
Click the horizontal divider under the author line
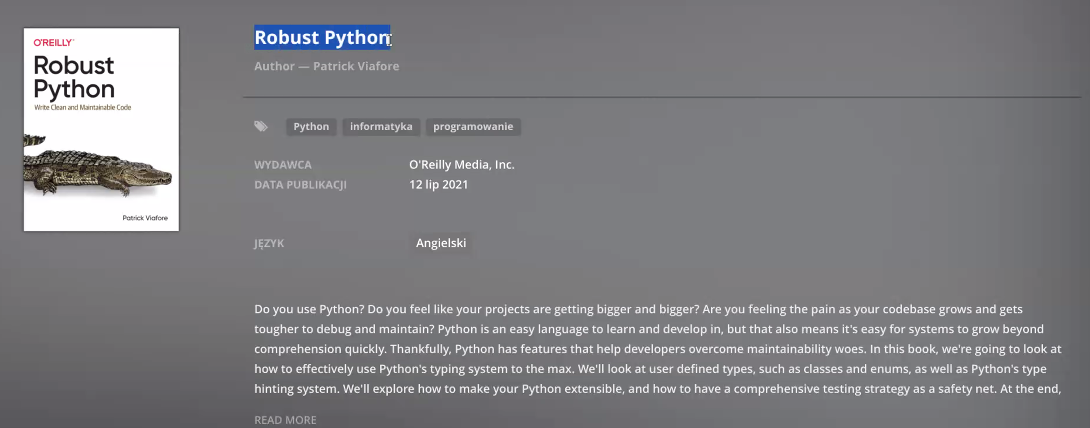[x=662, y=97]
